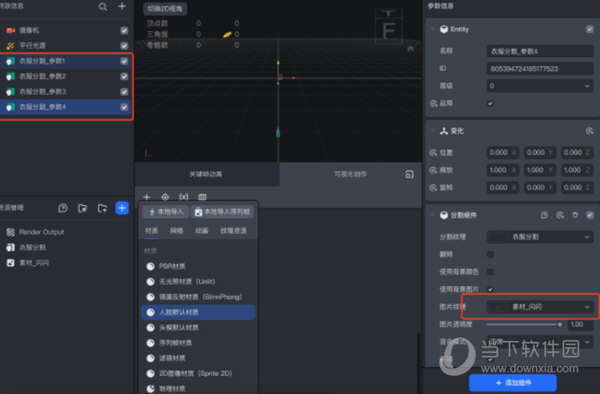The height and width of the screenshot is (394, 600).
Task: Click the keyframe icon next to 旋转
Action: (433, 188)
